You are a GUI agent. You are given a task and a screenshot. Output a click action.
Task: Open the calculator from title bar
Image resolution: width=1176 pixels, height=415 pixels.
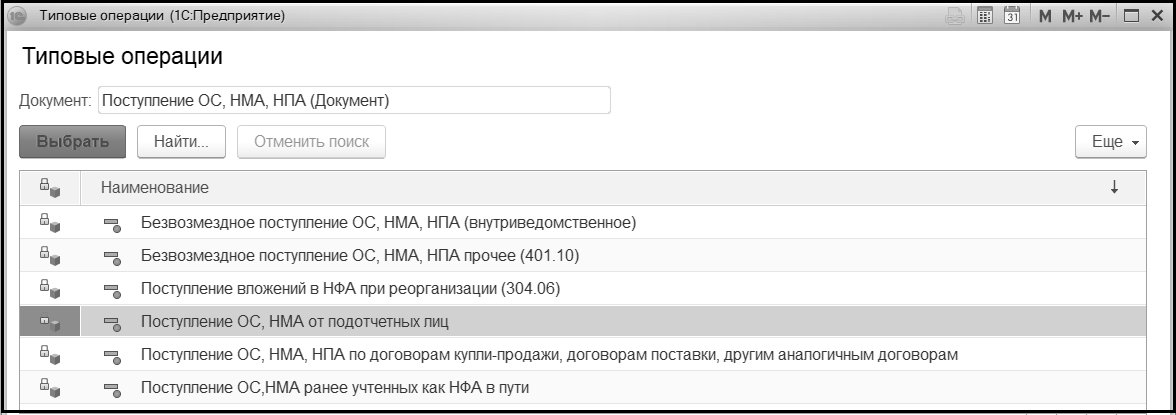click(985, 16)
